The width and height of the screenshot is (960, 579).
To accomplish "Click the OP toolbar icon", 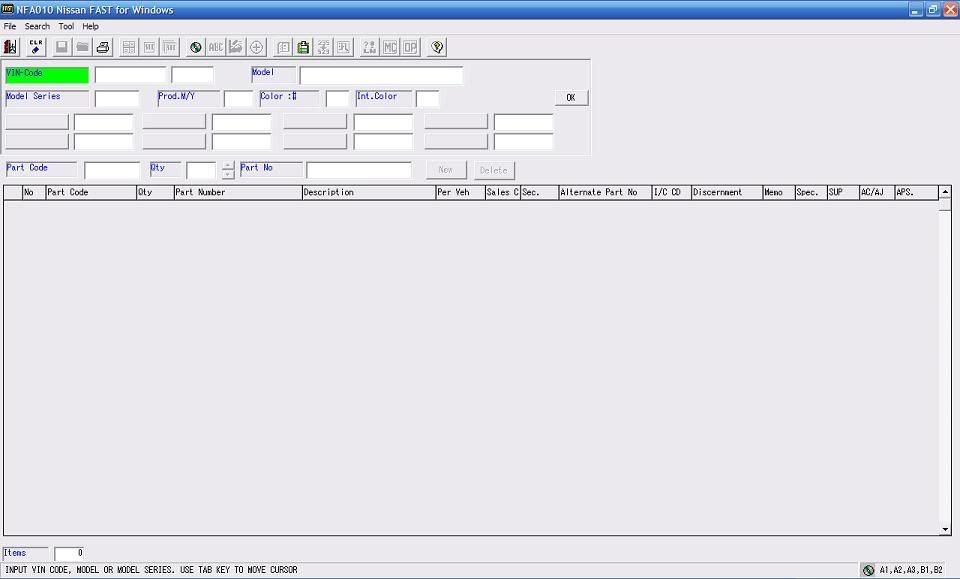I will [410, 47].
